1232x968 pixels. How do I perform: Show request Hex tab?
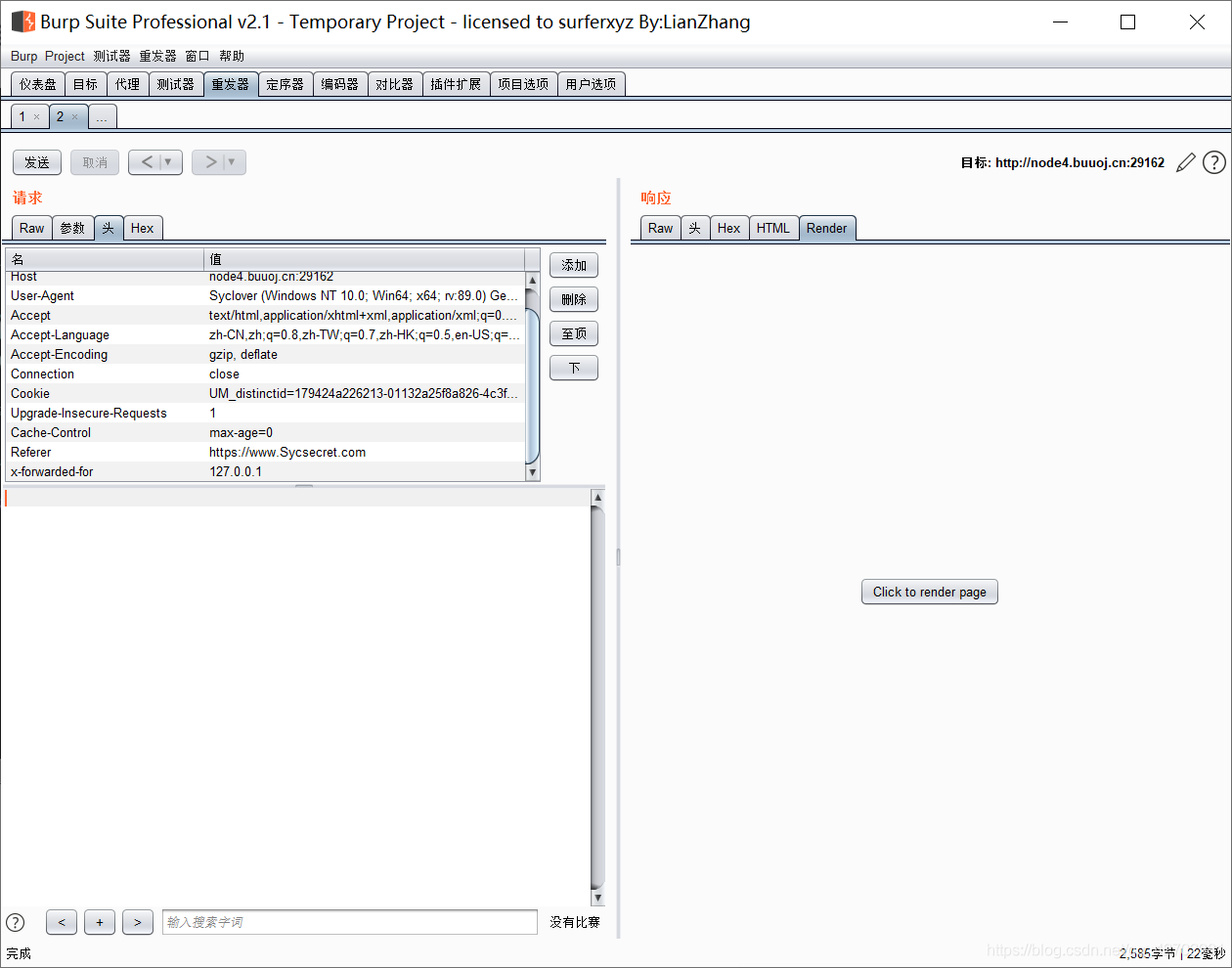click(x=143, y=228)
